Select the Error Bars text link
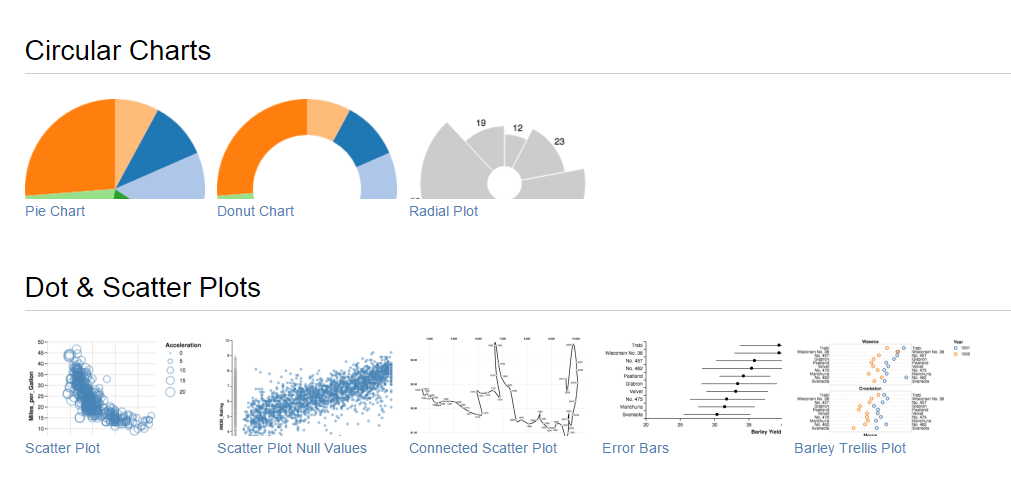The image size is (1011, 487). pos(635,448)
